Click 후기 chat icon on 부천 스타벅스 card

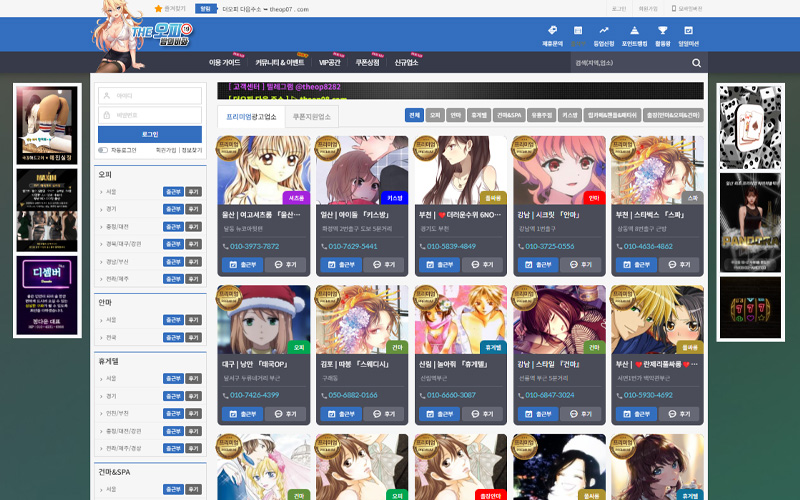(x=672, y=265)
